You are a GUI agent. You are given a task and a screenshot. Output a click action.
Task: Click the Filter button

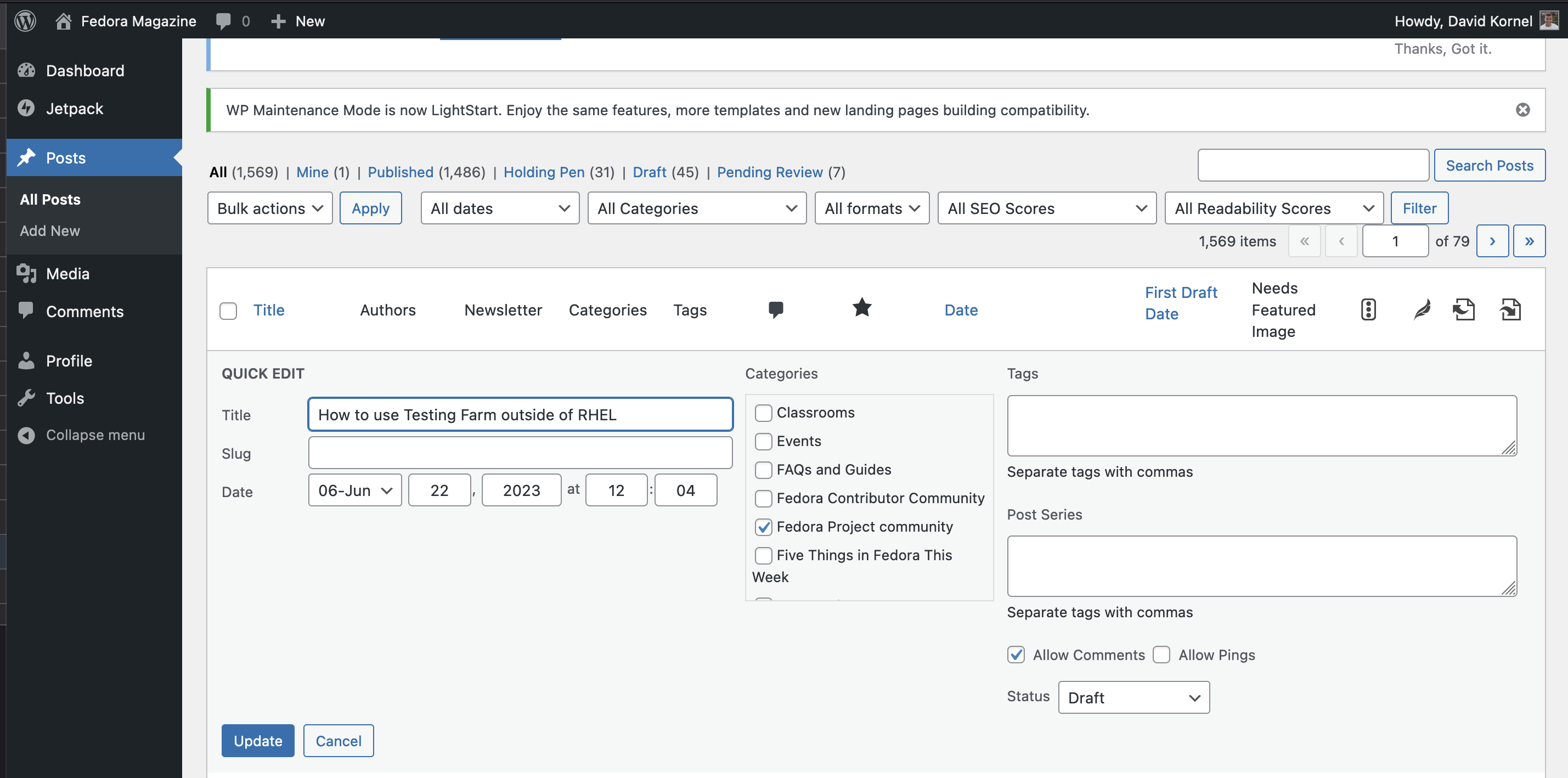[x=1419, y=208]
